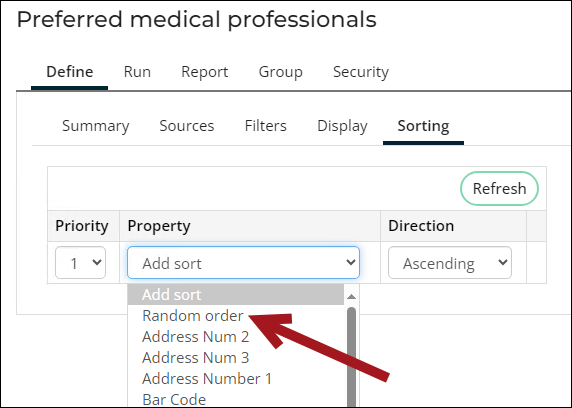Collapse the Add sort property dropdown

(x=243, y=263)
